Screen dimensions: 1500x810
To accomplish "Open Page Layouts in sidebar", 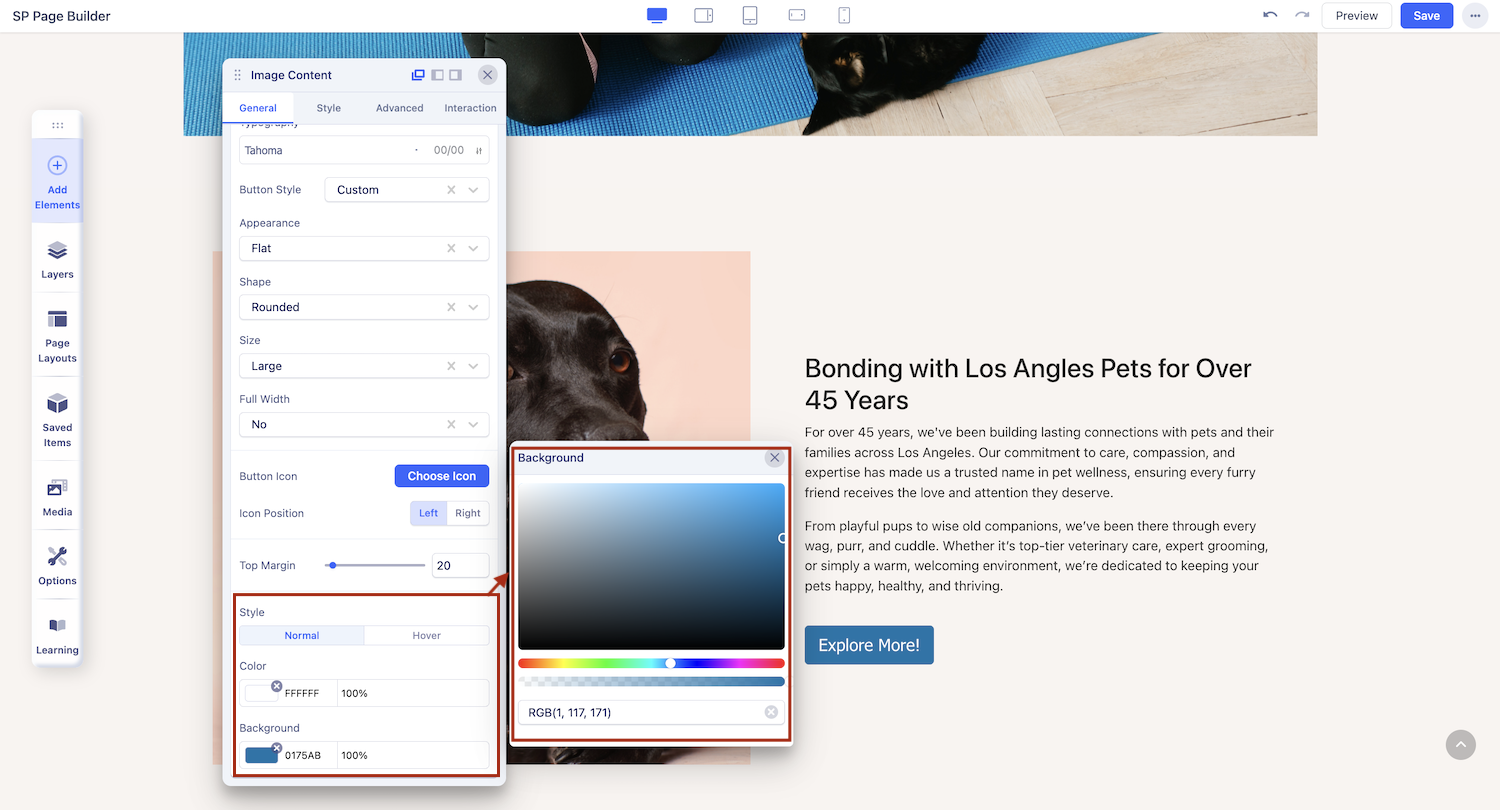I will 57,335.
